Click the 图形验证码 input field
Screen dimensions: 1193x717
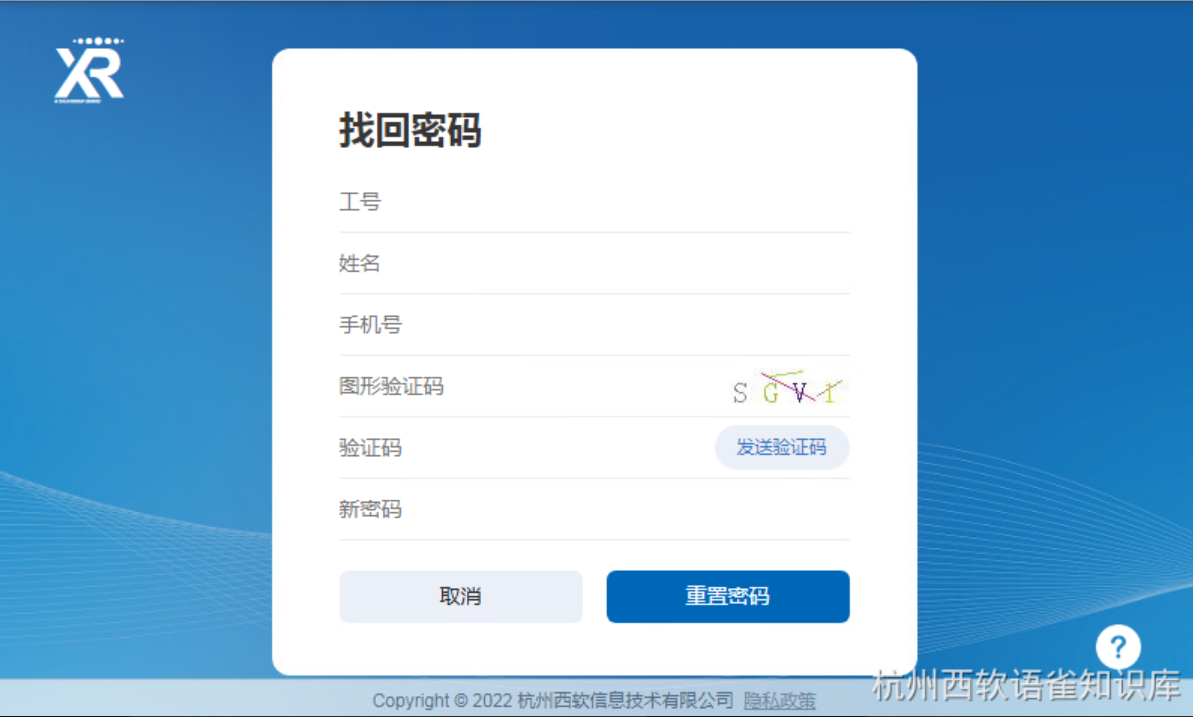533,387
